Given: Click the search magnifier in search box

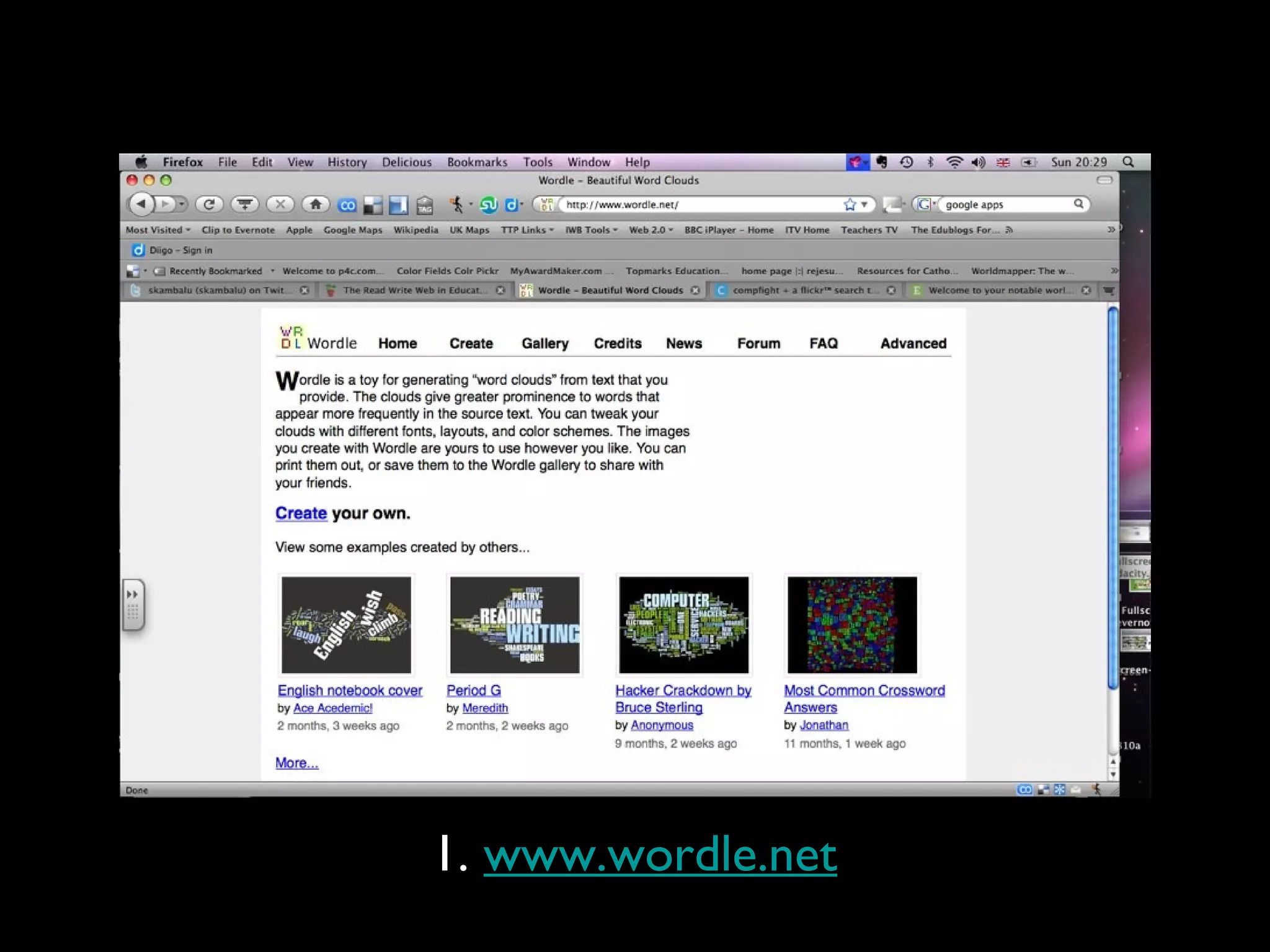Looking at the screenshot, I should pyautogui.click(x=1079, y=204).
